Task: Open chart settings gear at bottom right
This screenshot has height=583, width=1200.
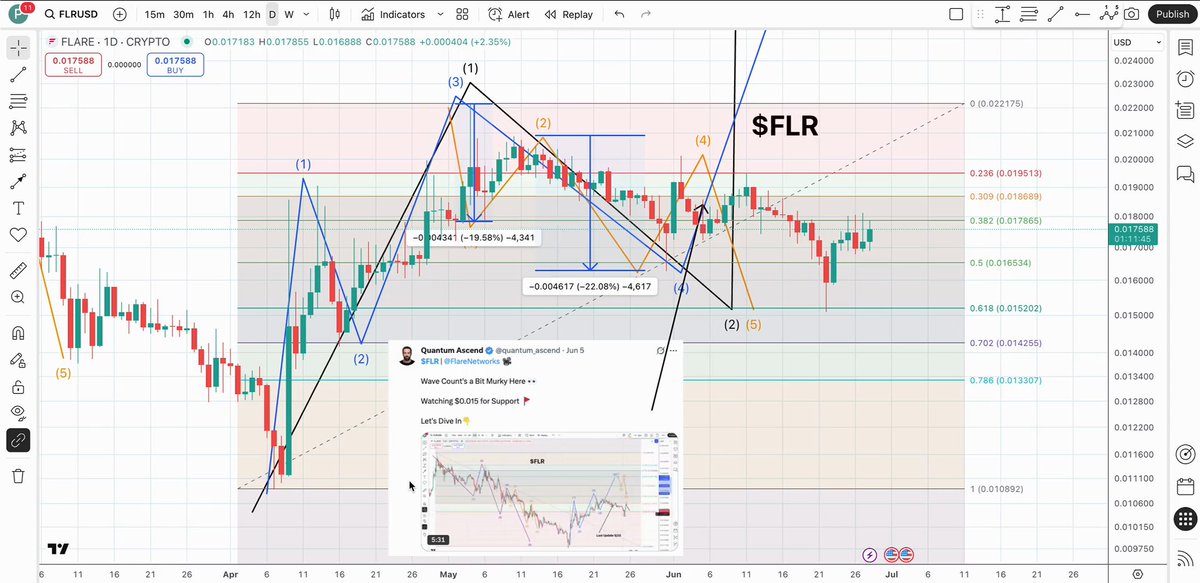Action: tap(1137, 574)
